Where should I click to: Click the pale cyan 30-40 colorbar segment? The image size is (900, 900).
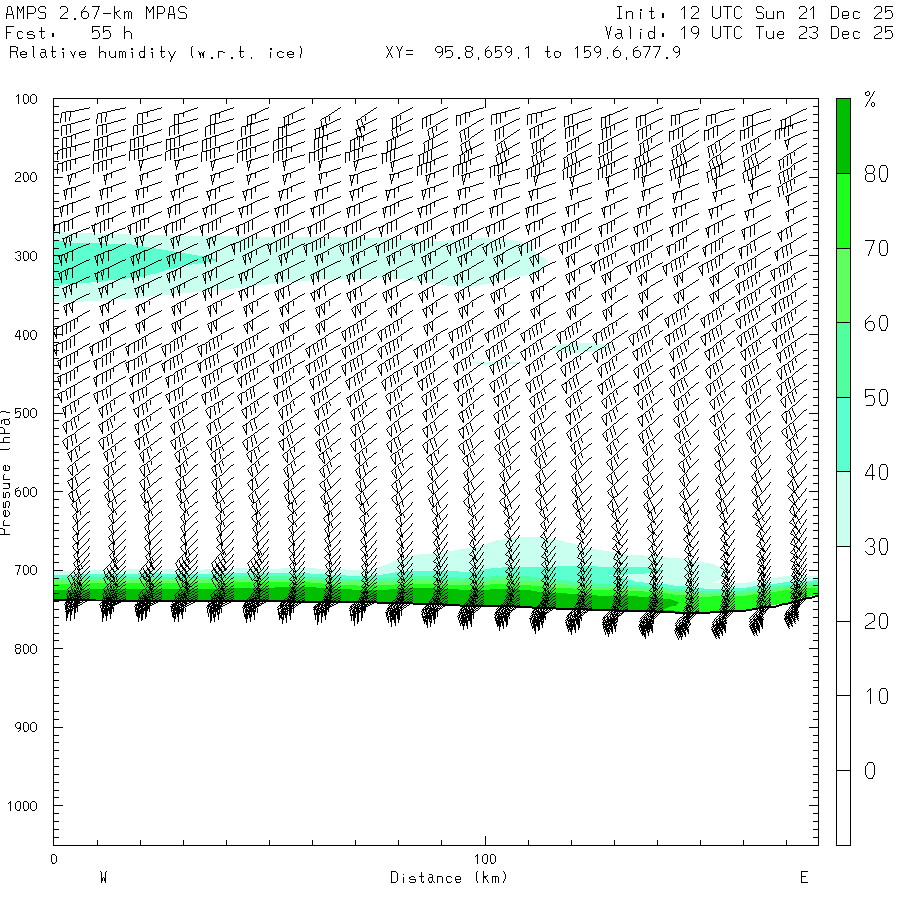click(843, 509)
